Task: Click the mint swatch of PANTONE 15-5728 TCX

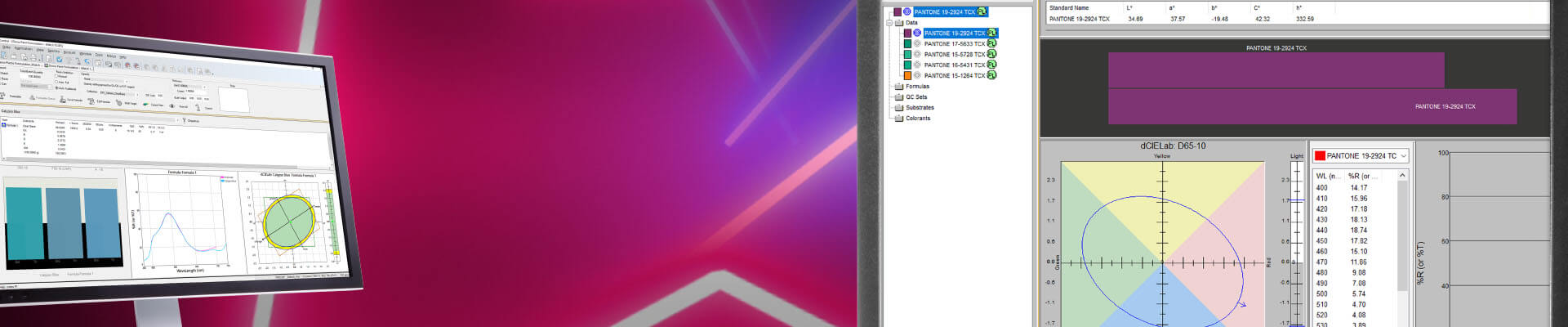Action: pos(907,55)
